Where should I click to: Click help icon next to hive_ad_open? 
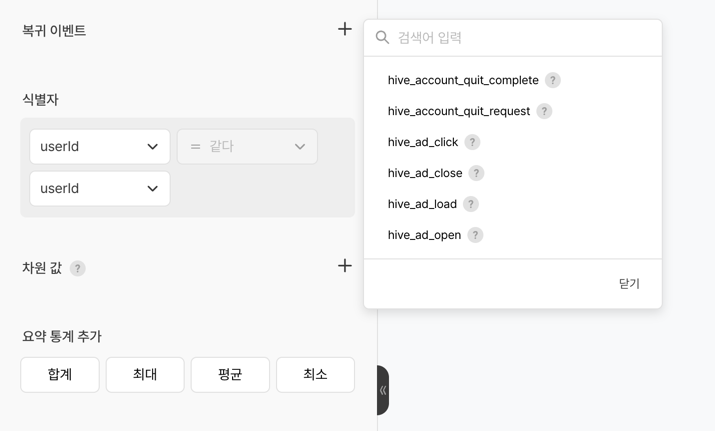(x=475, y=235)
